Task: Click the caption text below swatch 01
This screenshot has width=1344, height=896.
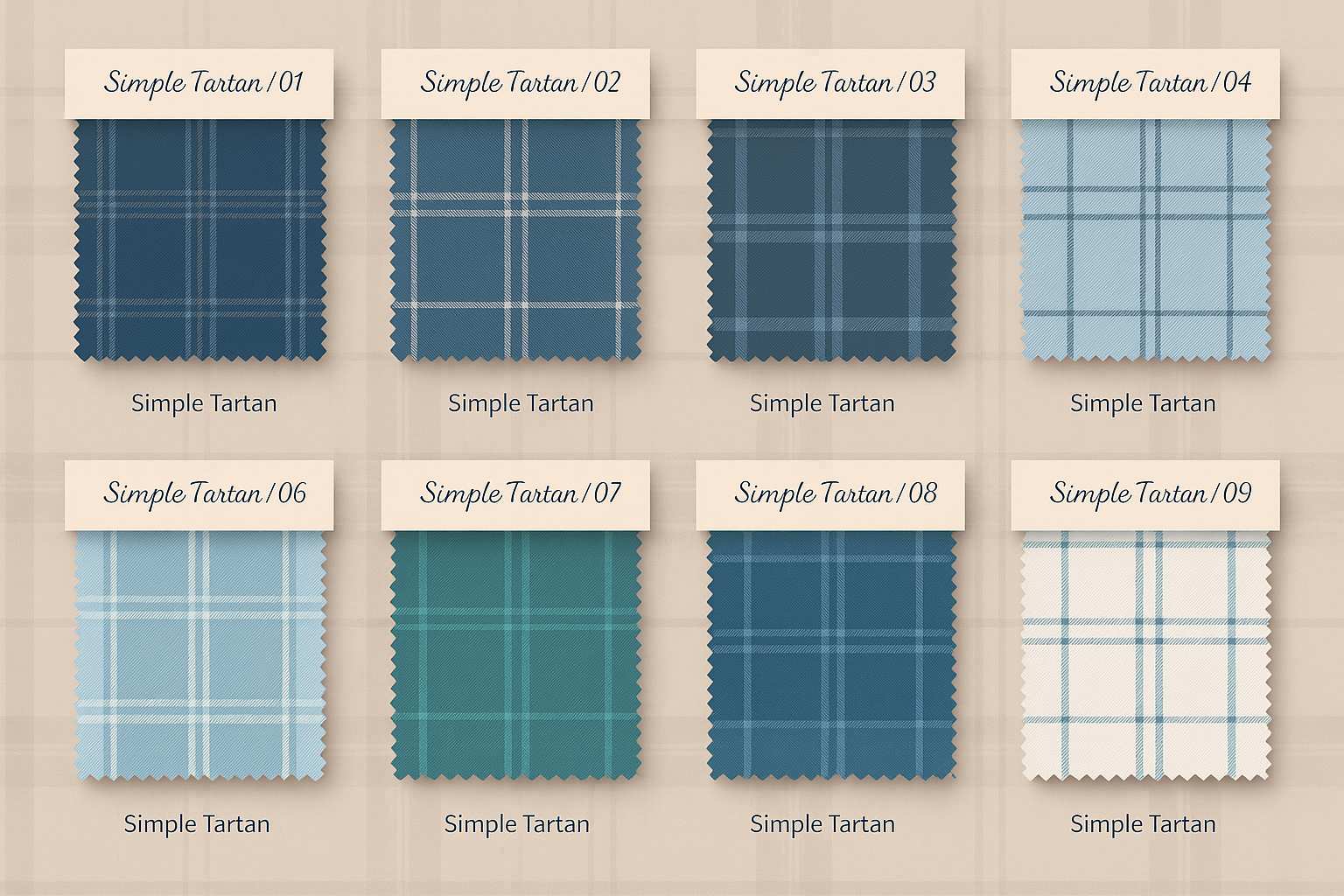Action: (x=204, y=403)
